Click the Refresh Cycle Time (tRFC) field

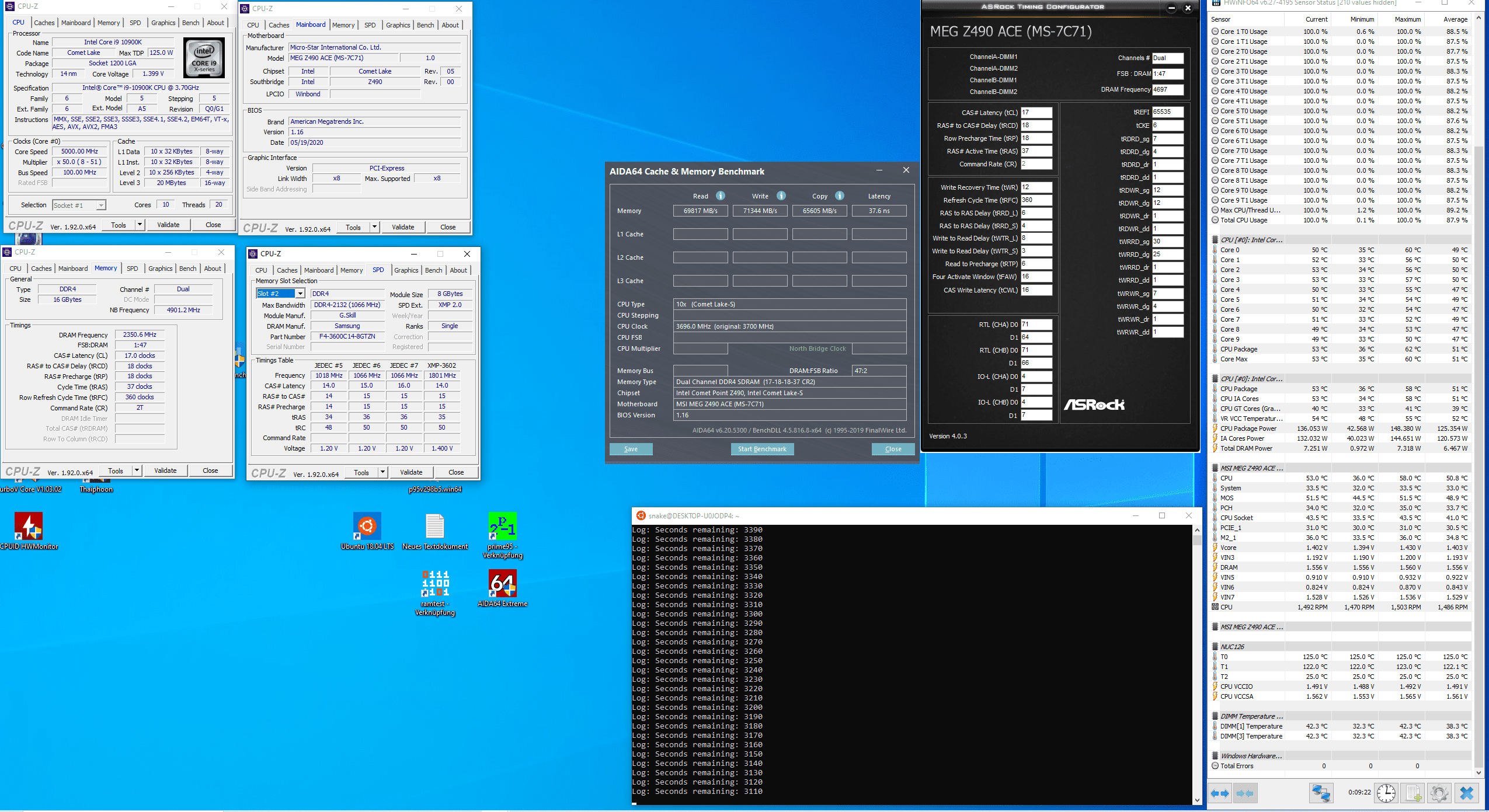pyautogui.click(x=1036, y=200)
